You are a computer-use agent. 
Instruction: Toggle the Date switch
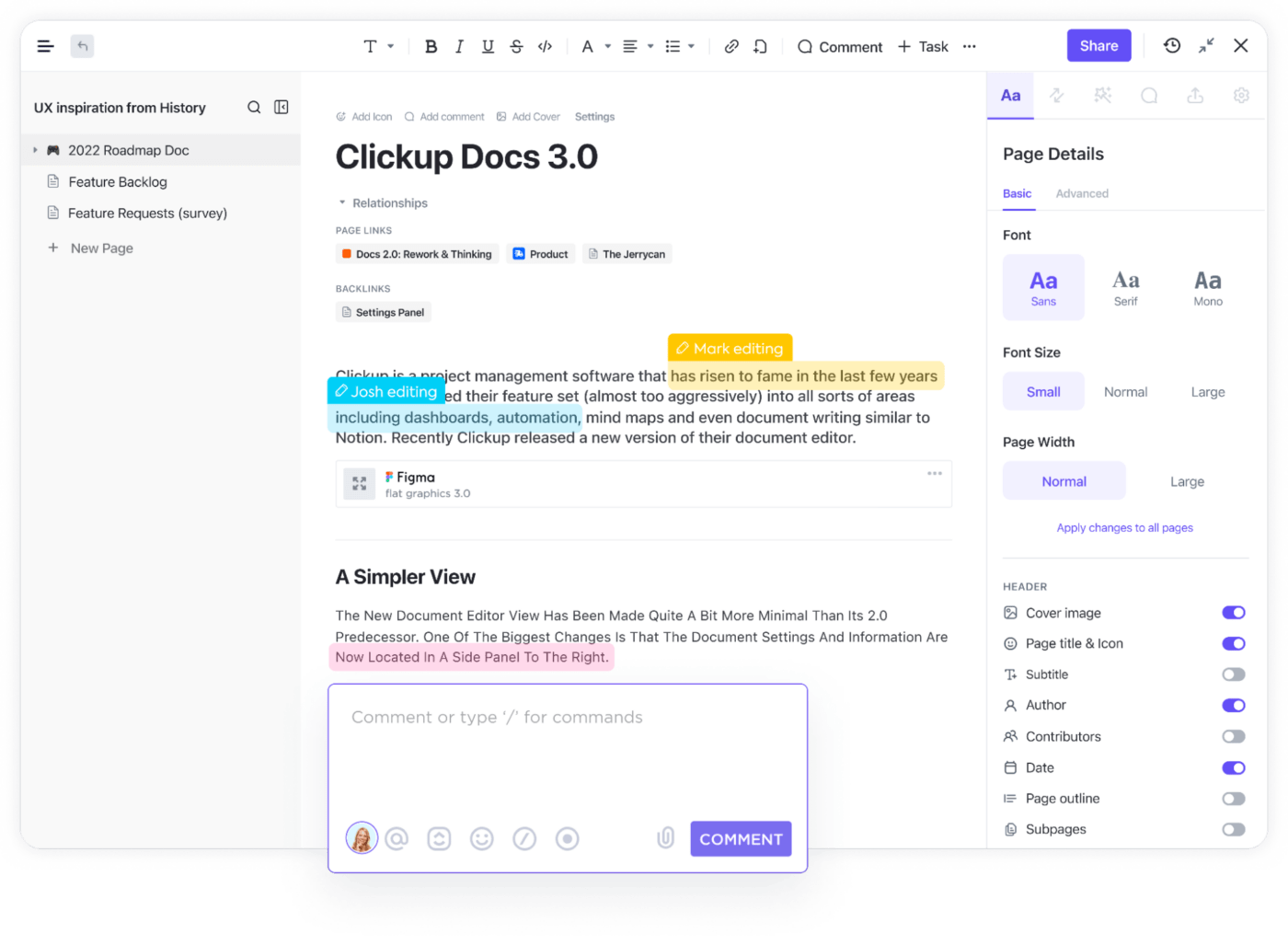click(1234, 768)
